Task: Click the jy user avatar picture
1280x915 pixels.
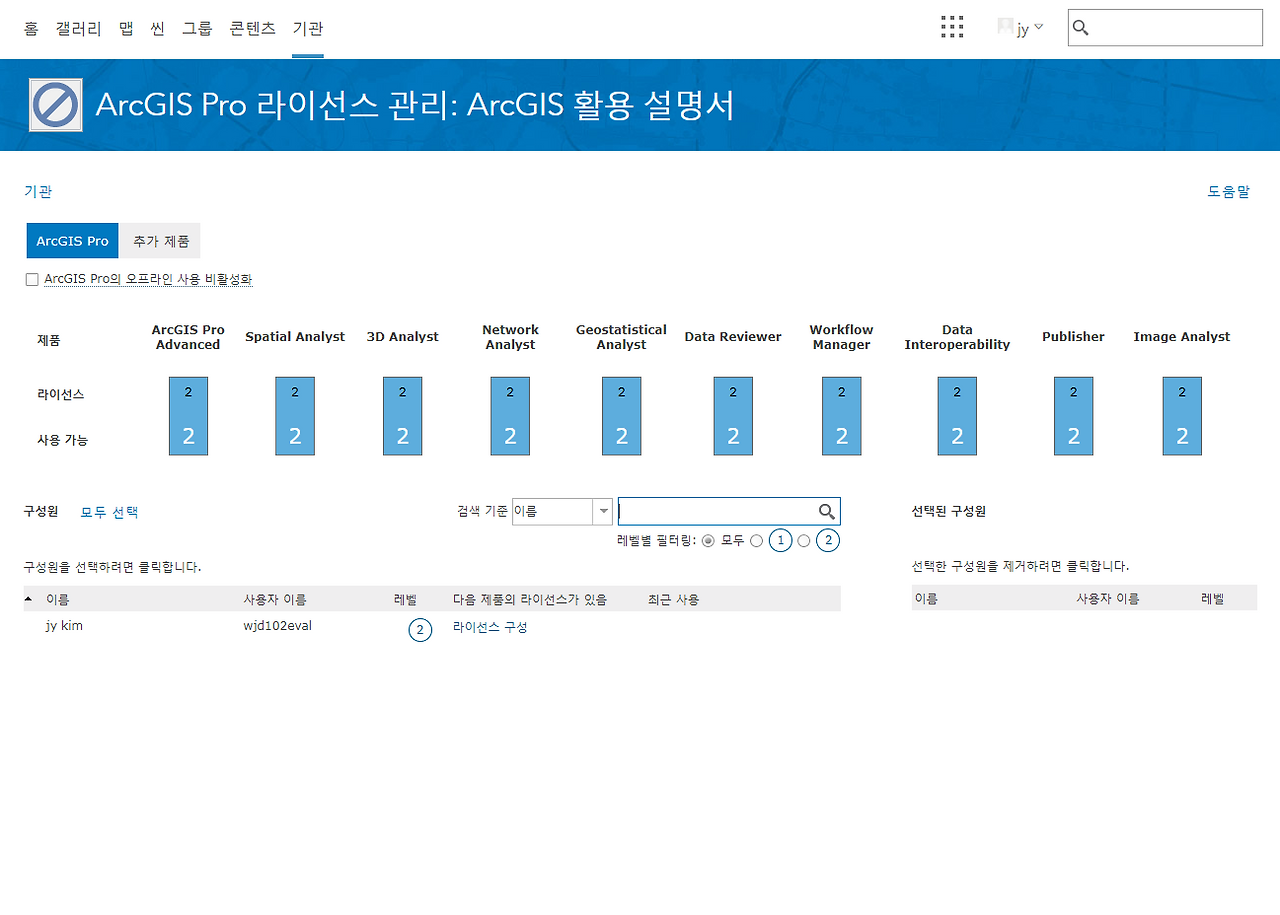Action: tap(1005, 27)
